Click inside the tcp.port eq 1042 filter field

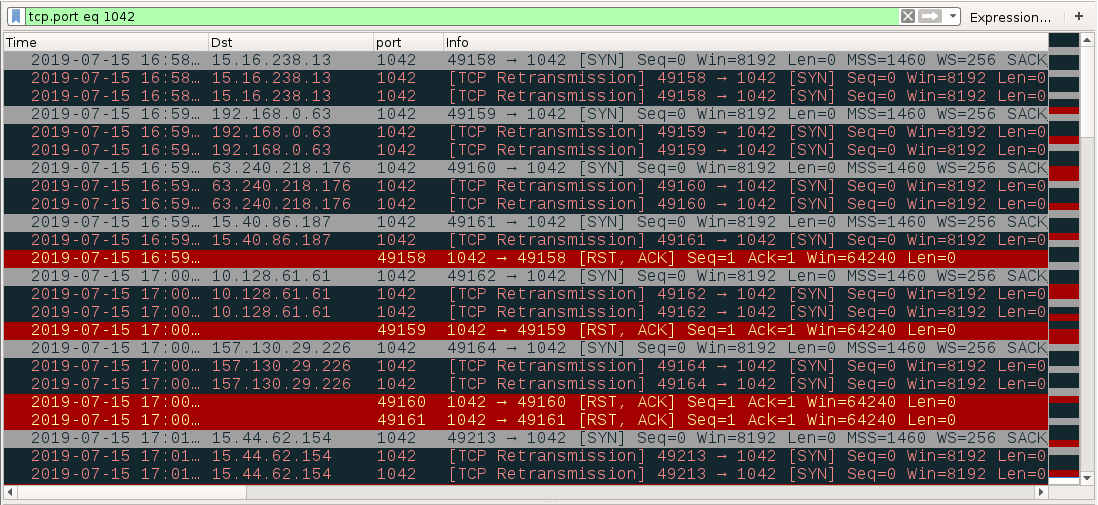[462, 16]
